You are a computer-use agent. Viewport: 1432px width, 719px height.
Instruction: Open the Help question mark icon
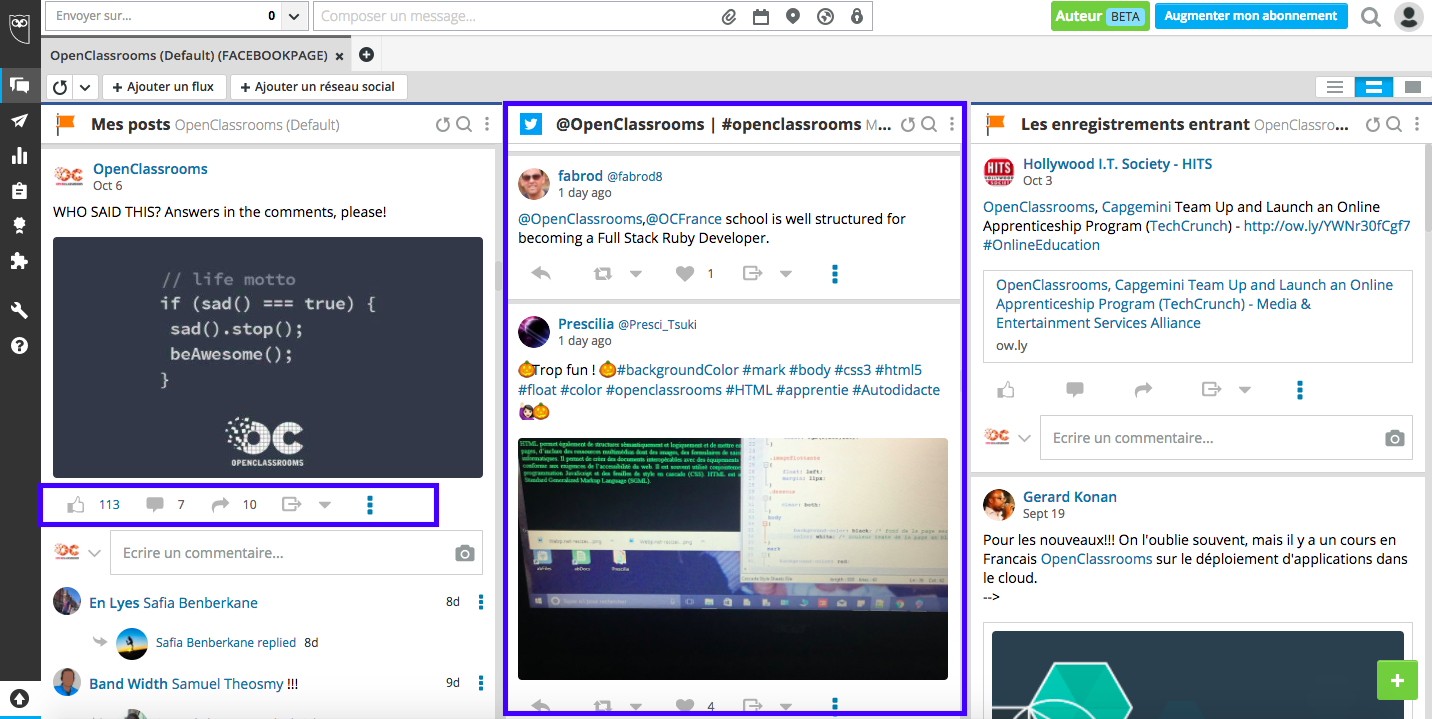point(20,346)
